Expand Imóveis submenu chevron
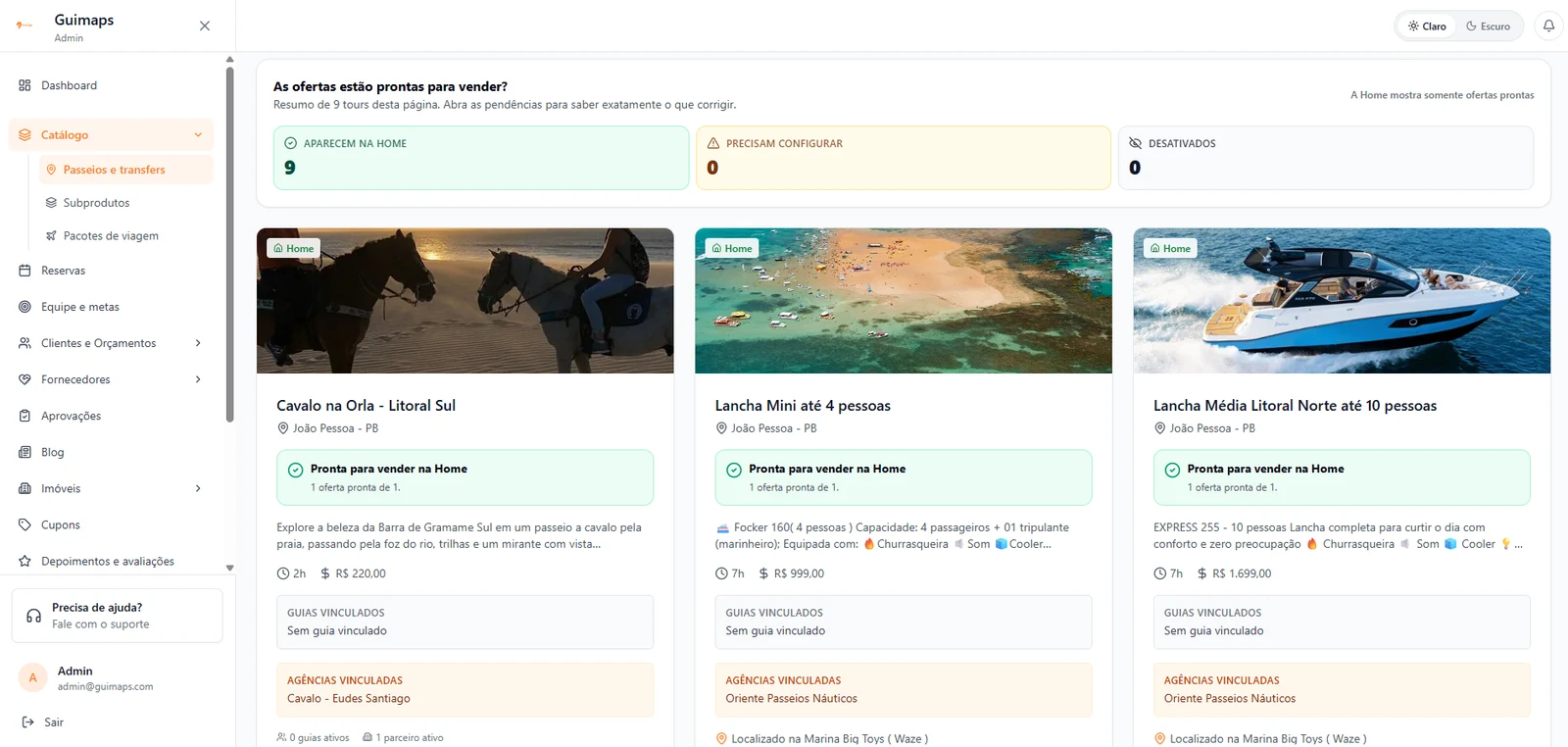The width and height of the screenshot is (1568, 747). [x=198, y=488]
